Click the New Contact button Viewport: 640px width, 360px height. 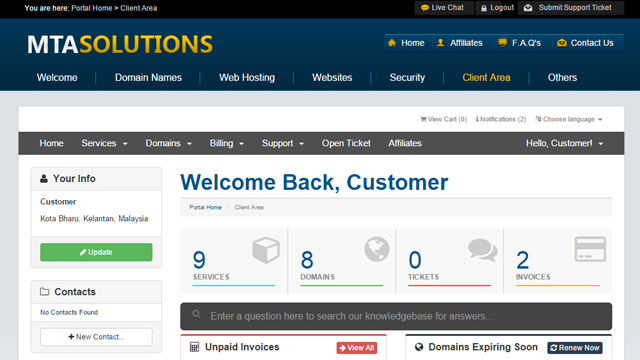(96, 337)
